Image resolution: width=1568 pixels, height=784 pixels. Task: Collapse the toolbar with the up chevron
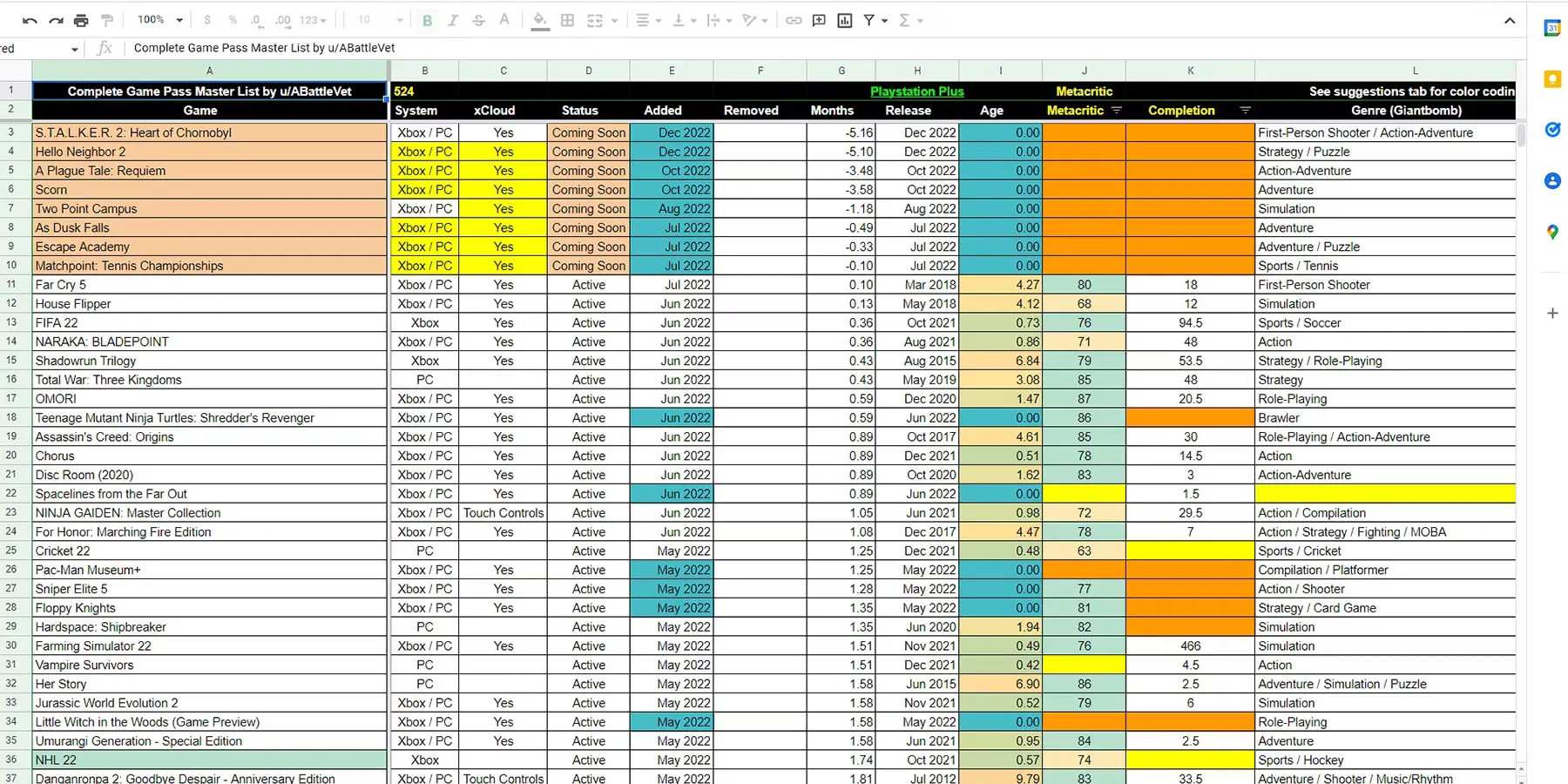(1510, 20)
